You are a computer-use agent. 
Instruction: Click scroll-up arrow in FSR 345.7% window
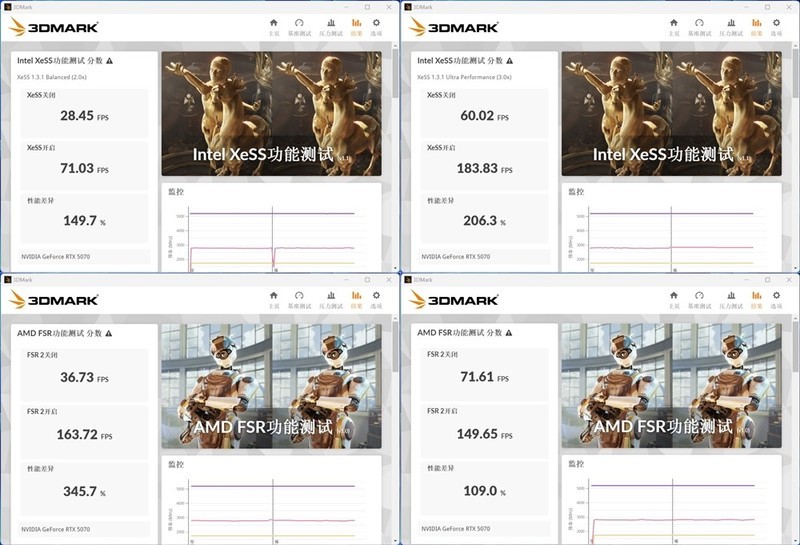395,318
